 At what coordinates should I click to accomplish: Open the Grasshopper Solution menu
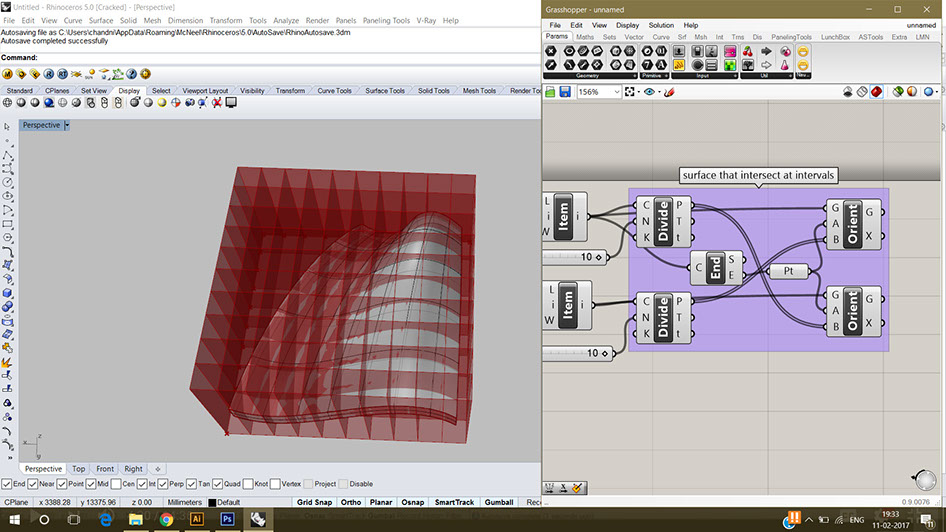tap(661, 25)
